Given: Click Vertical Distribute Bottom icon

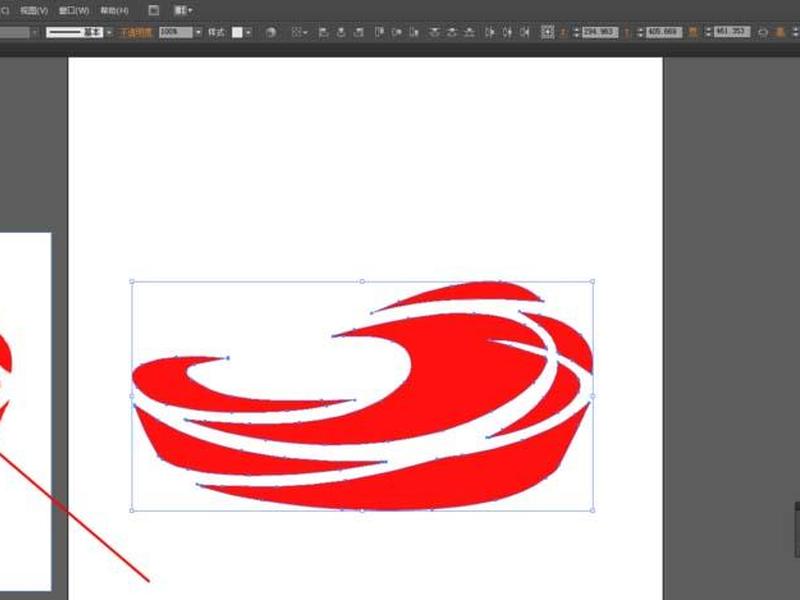Looking at the screenshot, I should 469,33.
